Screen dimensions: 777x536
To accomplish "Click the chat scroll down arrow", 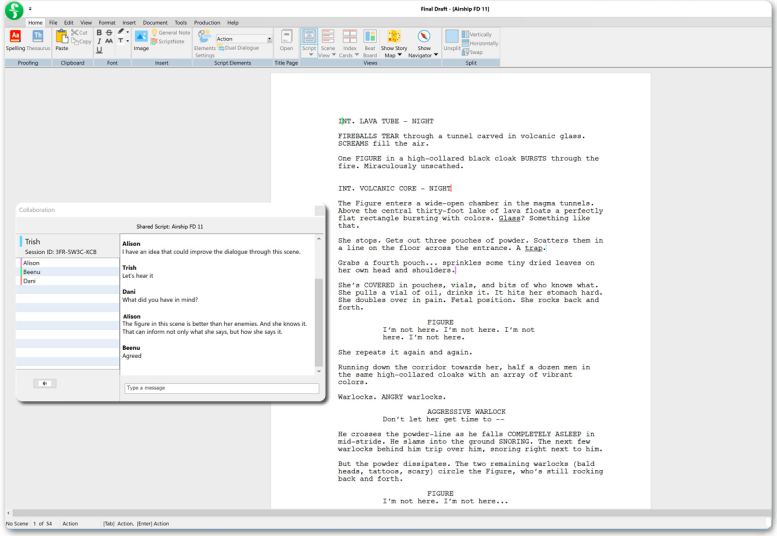I will (x=319, y=371).
